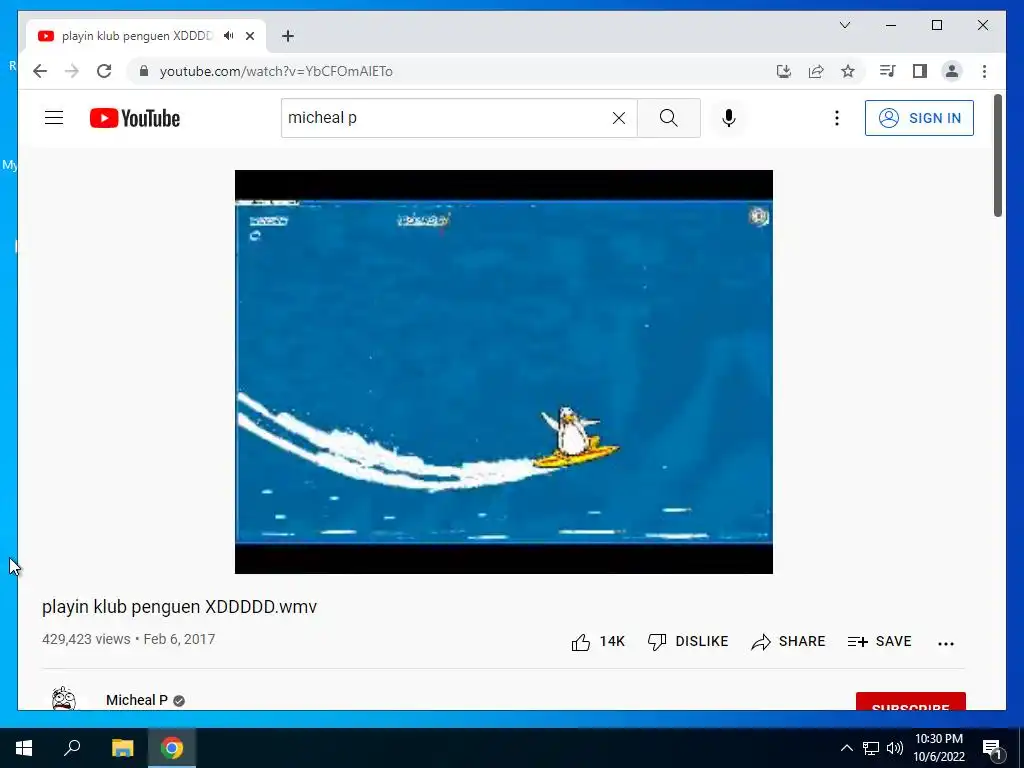Click the page vertical scrollbar thumb
1024x768 pixels.
tap(997, 155)
